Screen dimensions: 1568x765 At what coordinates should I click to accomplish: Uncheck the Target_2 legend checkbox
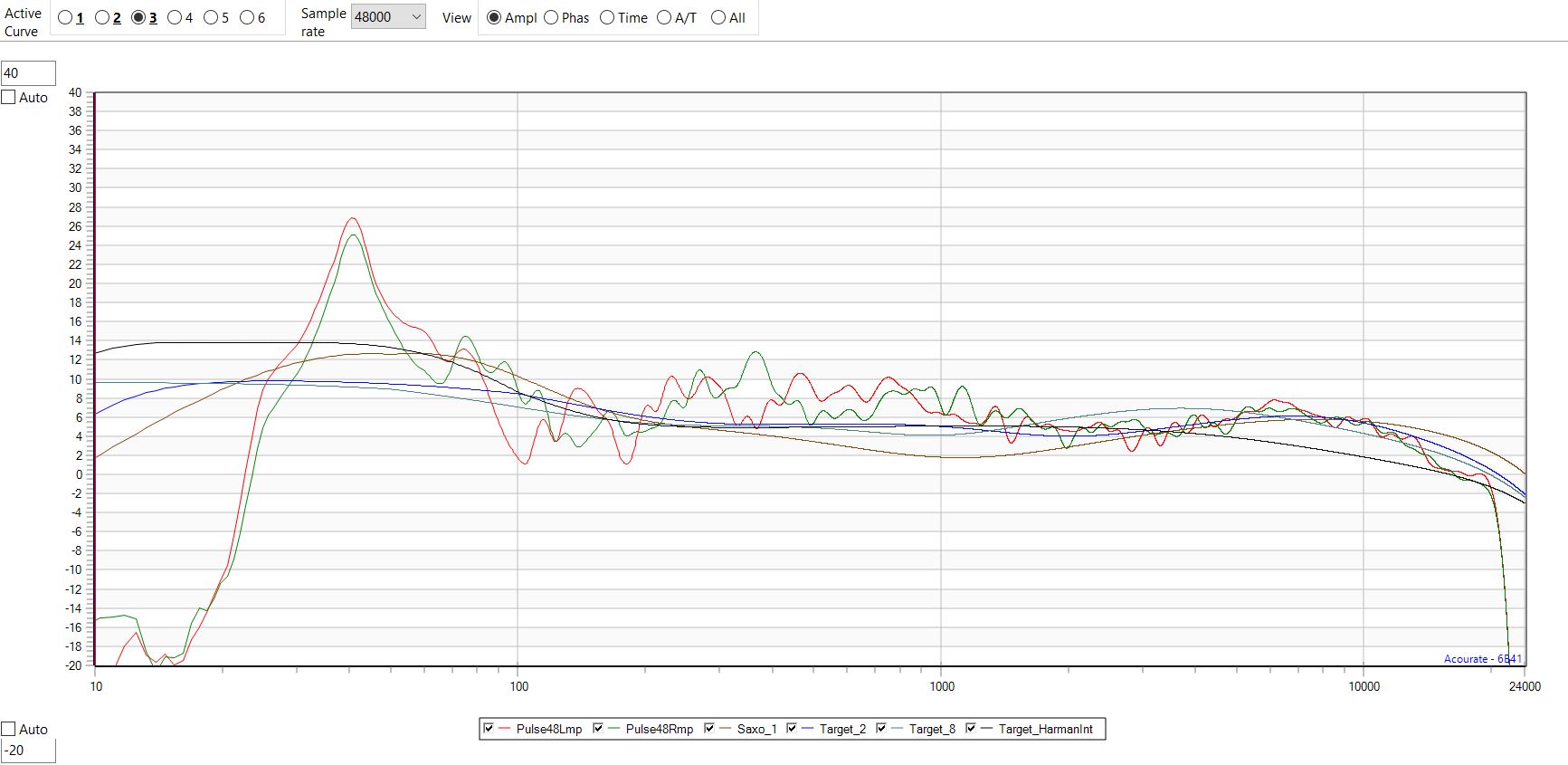(792, 728)
